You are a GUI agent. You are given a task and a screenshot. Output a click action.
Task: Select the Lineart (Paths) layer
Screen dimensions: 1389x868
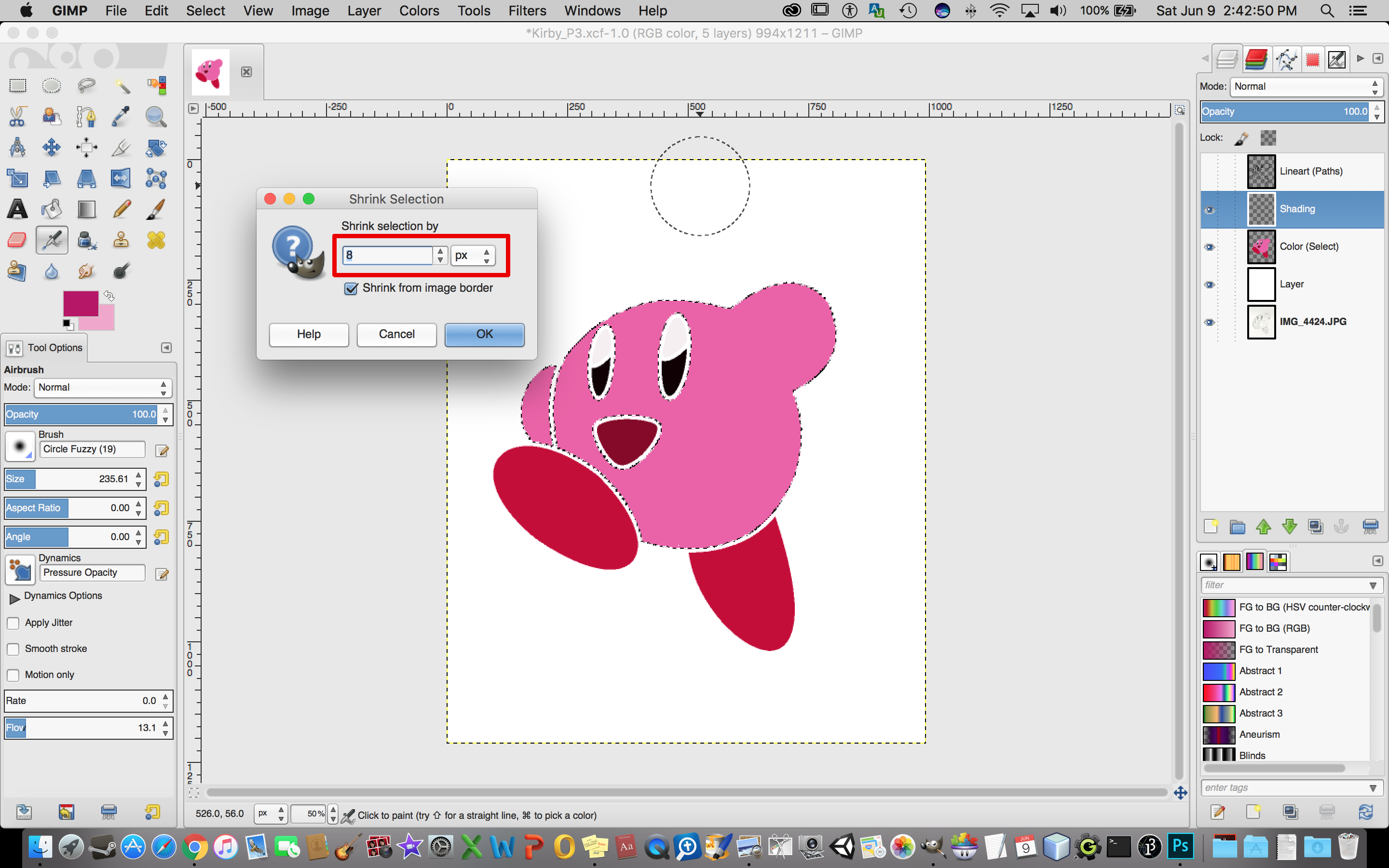pos(1293,172)
